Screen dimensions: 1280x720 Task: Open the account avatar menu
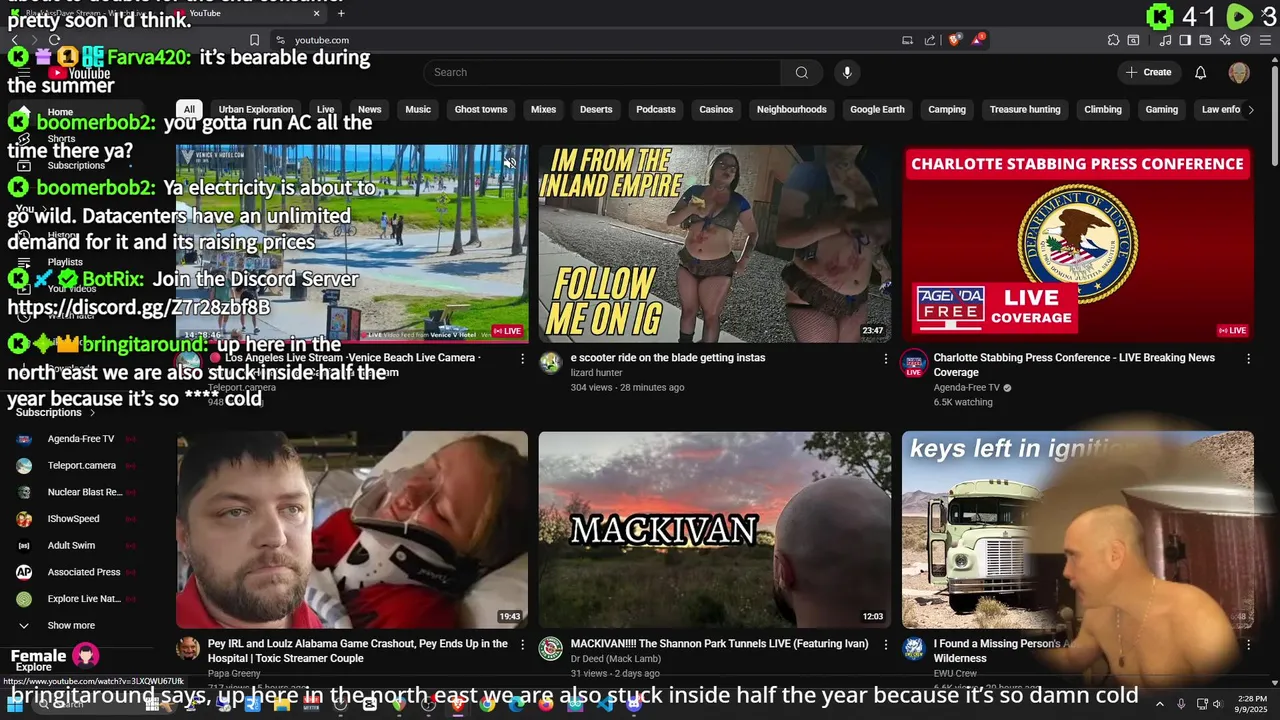(1239, 72)
